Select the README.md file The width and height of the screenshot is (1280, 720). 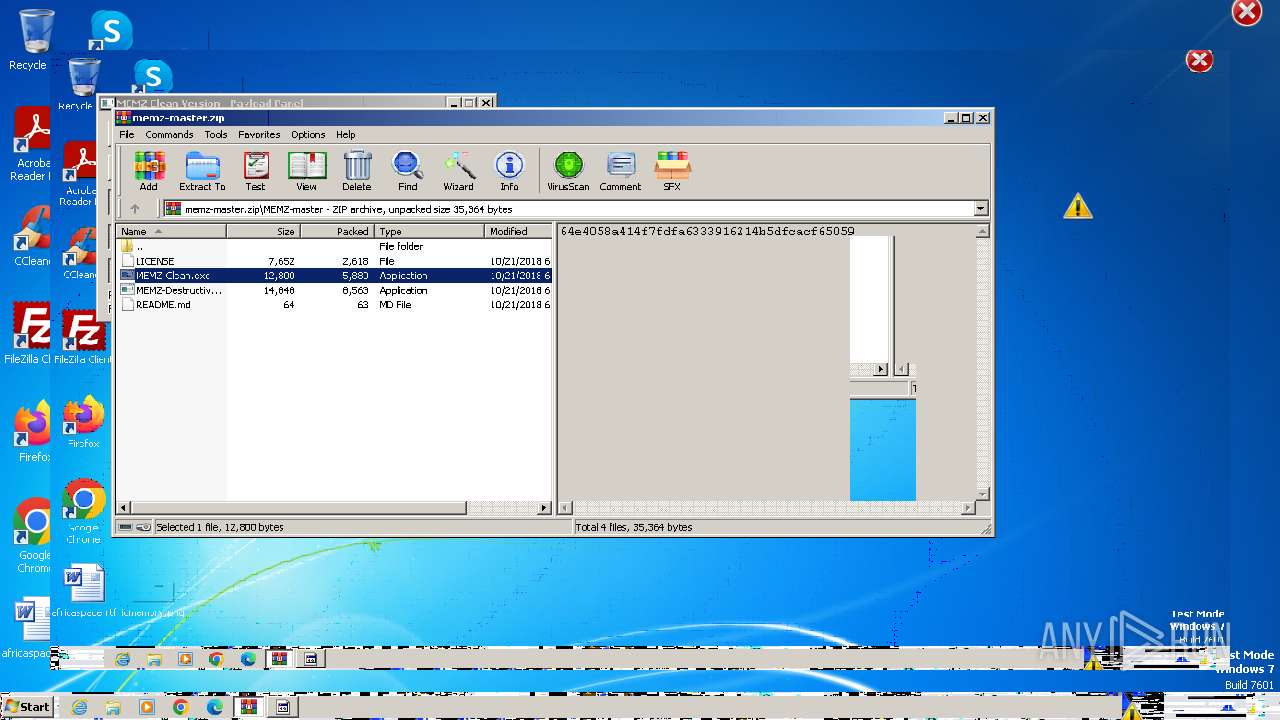pyautogui.click(x=334, y=305)
